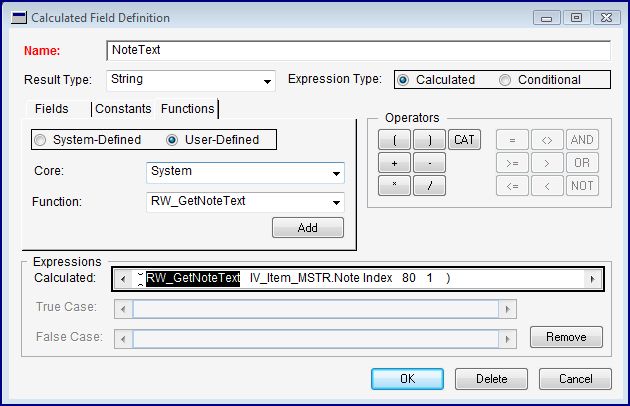Click the Remove button
Screen dimensions: 630x406
pyautogui.click(x=566, y=337)
